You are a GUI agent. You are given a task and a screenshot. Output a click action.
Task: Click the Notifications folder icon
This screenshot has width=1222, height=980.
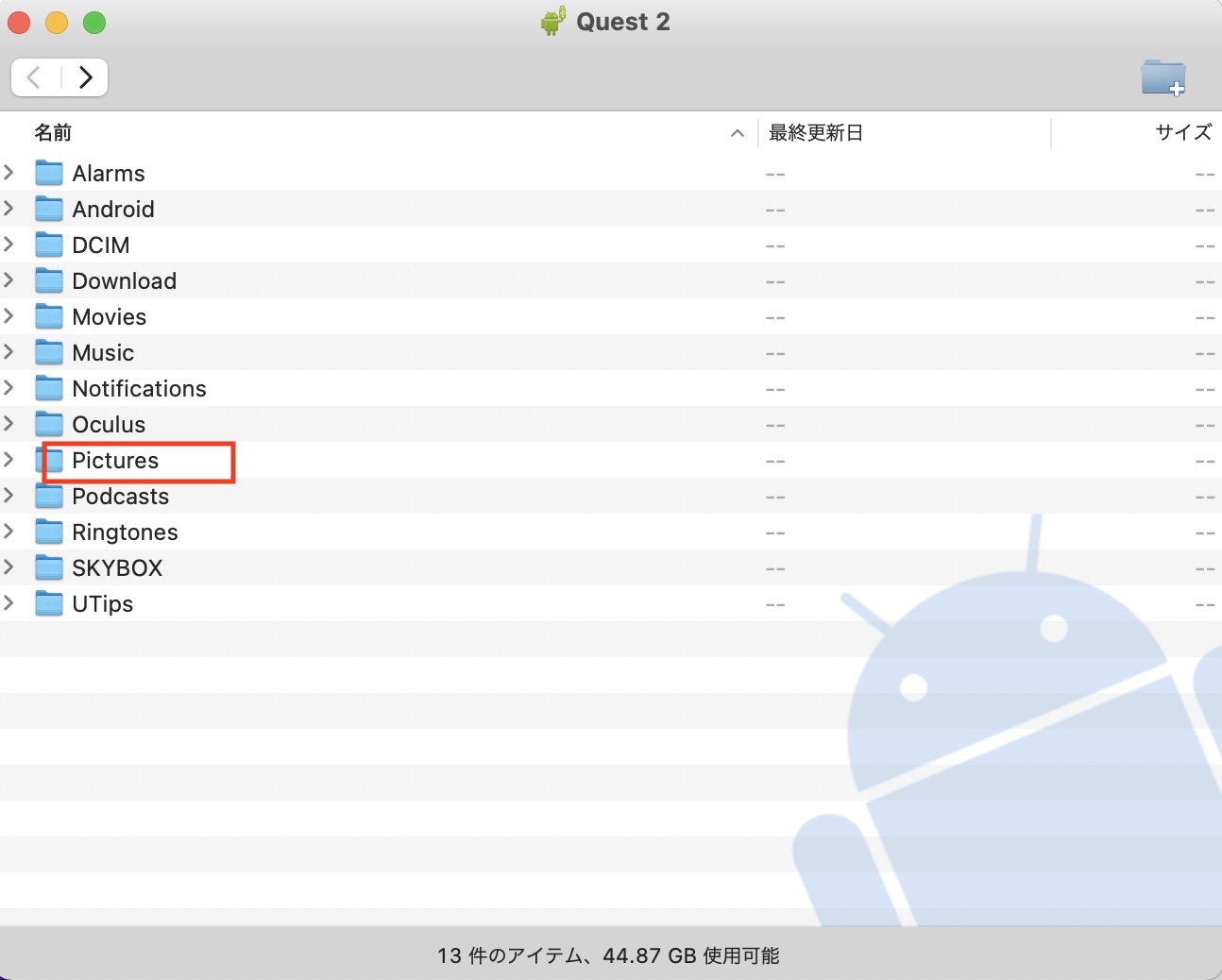[49, 388]
